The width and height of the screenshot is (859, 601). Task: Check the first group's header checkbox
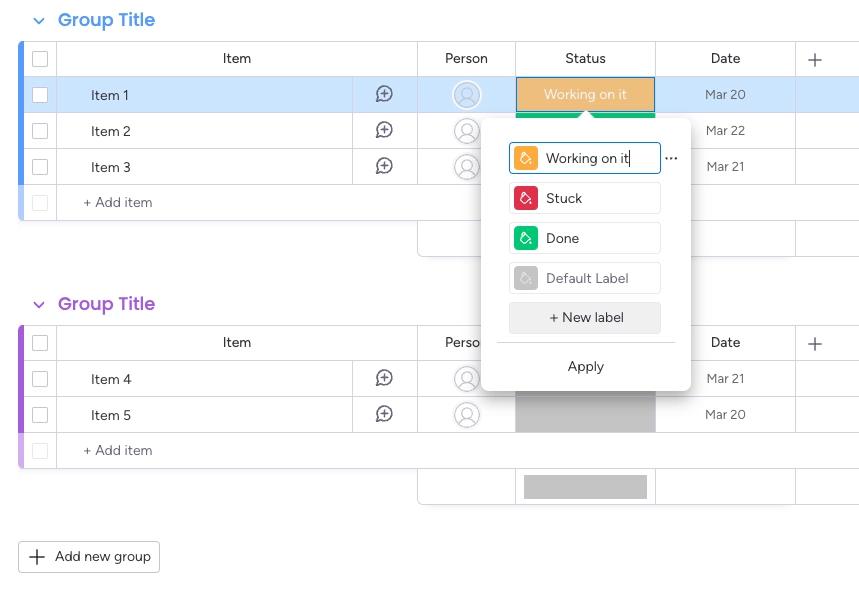pos(40,58)
